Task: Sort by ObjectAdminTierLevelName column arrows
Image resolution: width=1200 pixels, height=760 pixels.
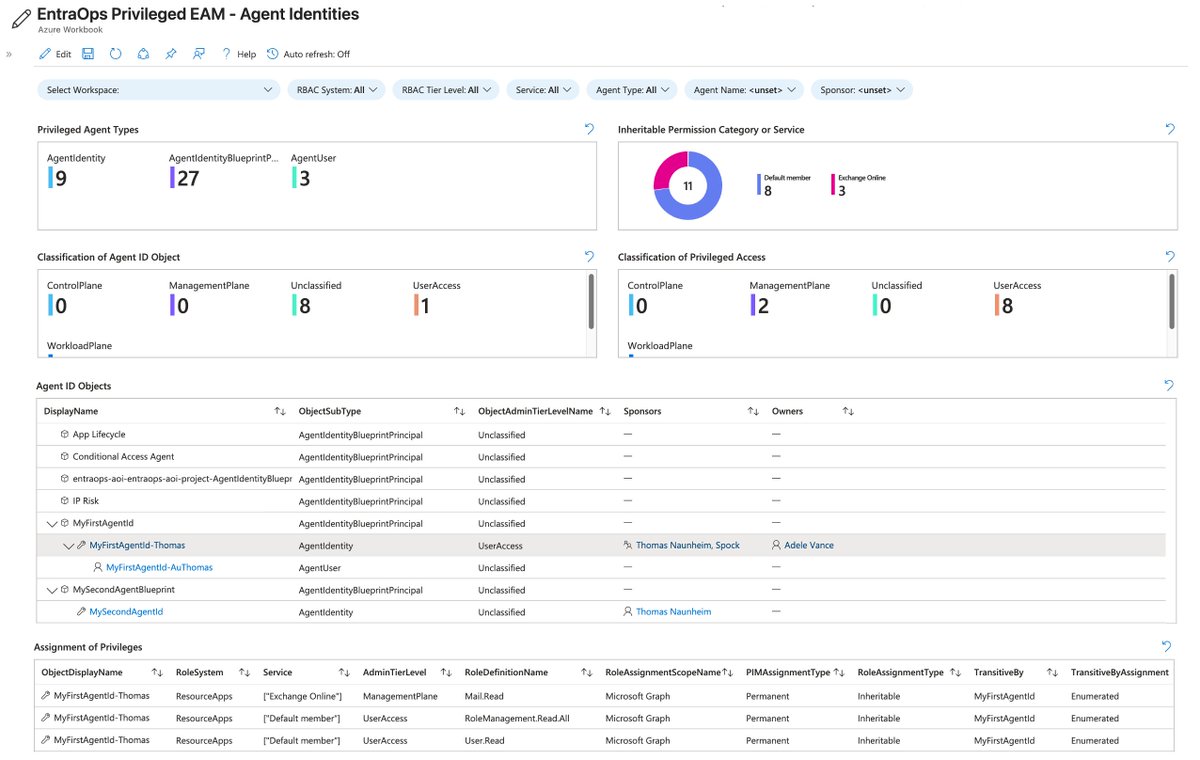Action: pyautogui.click(x=605, y=411)
